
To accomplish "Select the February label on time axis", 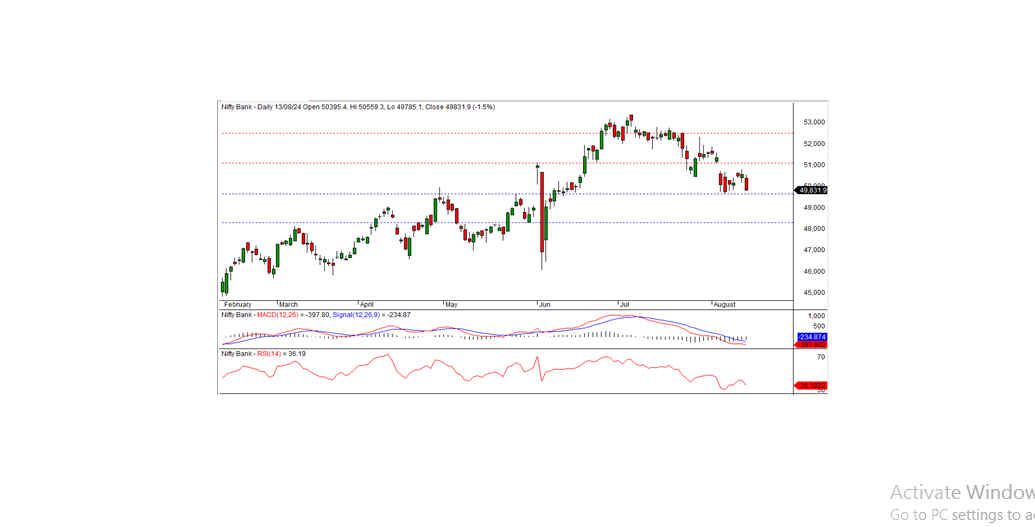I will point(238,305).
